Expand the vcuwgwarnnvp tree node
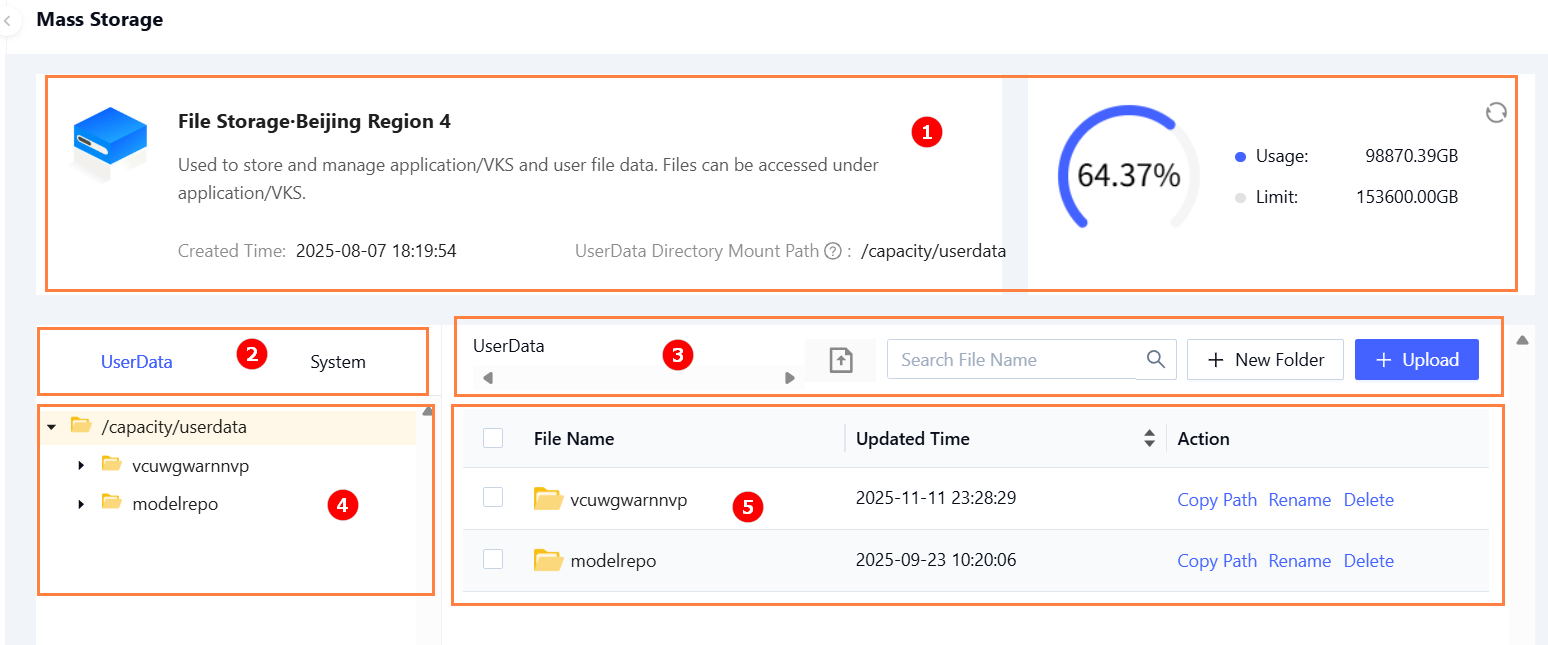Screen dimensions: 1548x645 pos(81,465)
